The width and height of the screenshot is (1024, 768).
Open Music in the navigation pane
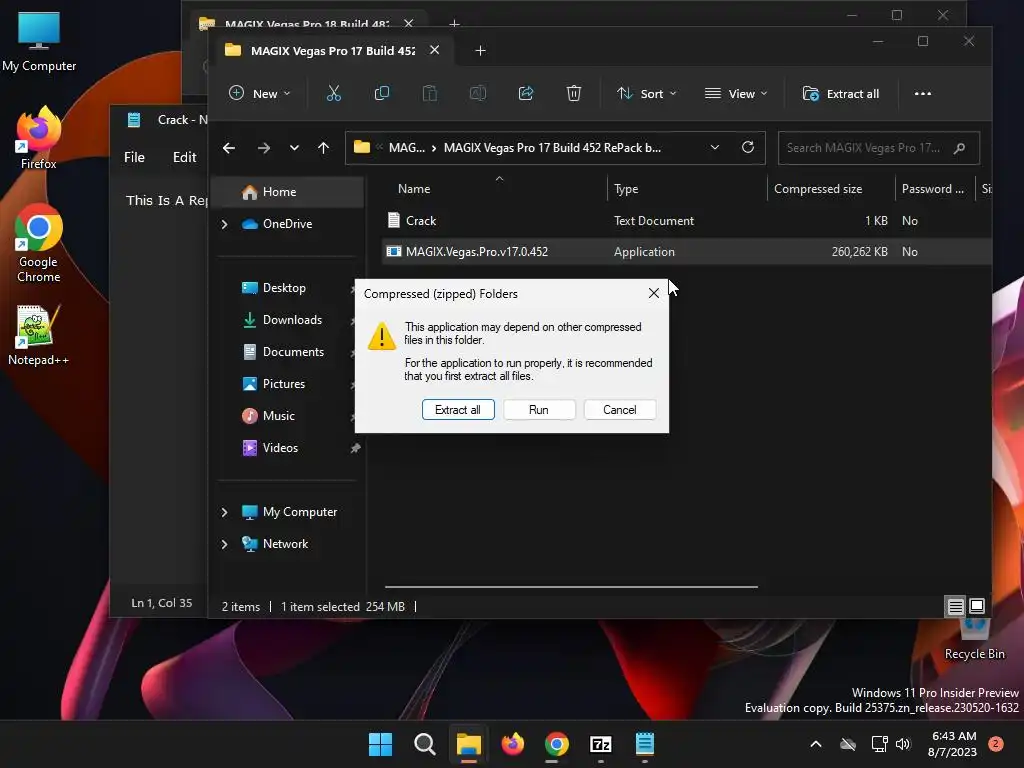(x=278, y=416)
